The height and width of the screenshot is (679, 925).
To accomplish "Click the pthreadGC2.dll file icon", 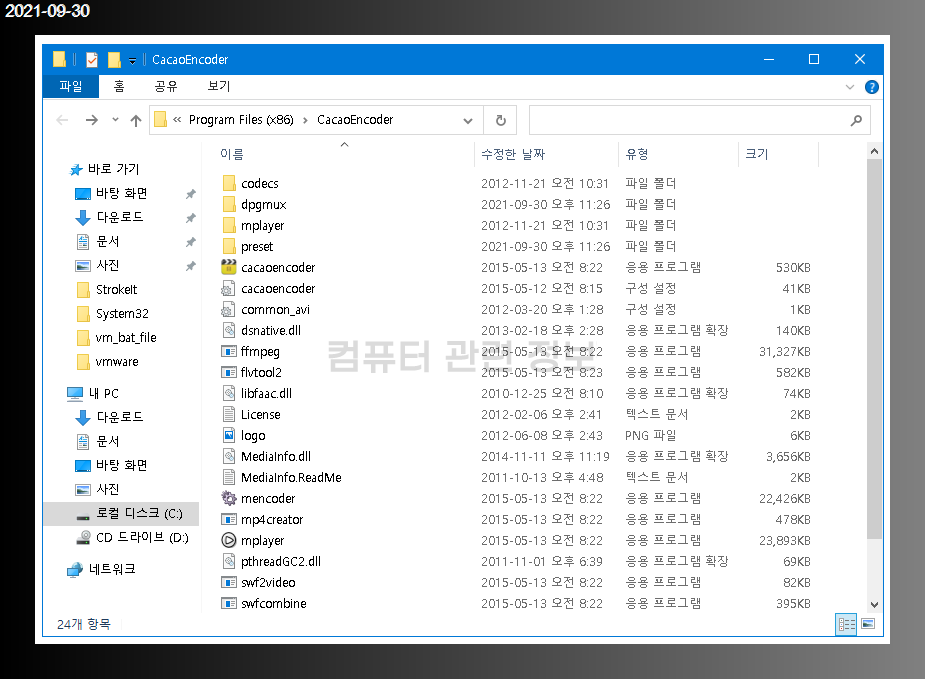I will 229,562.
